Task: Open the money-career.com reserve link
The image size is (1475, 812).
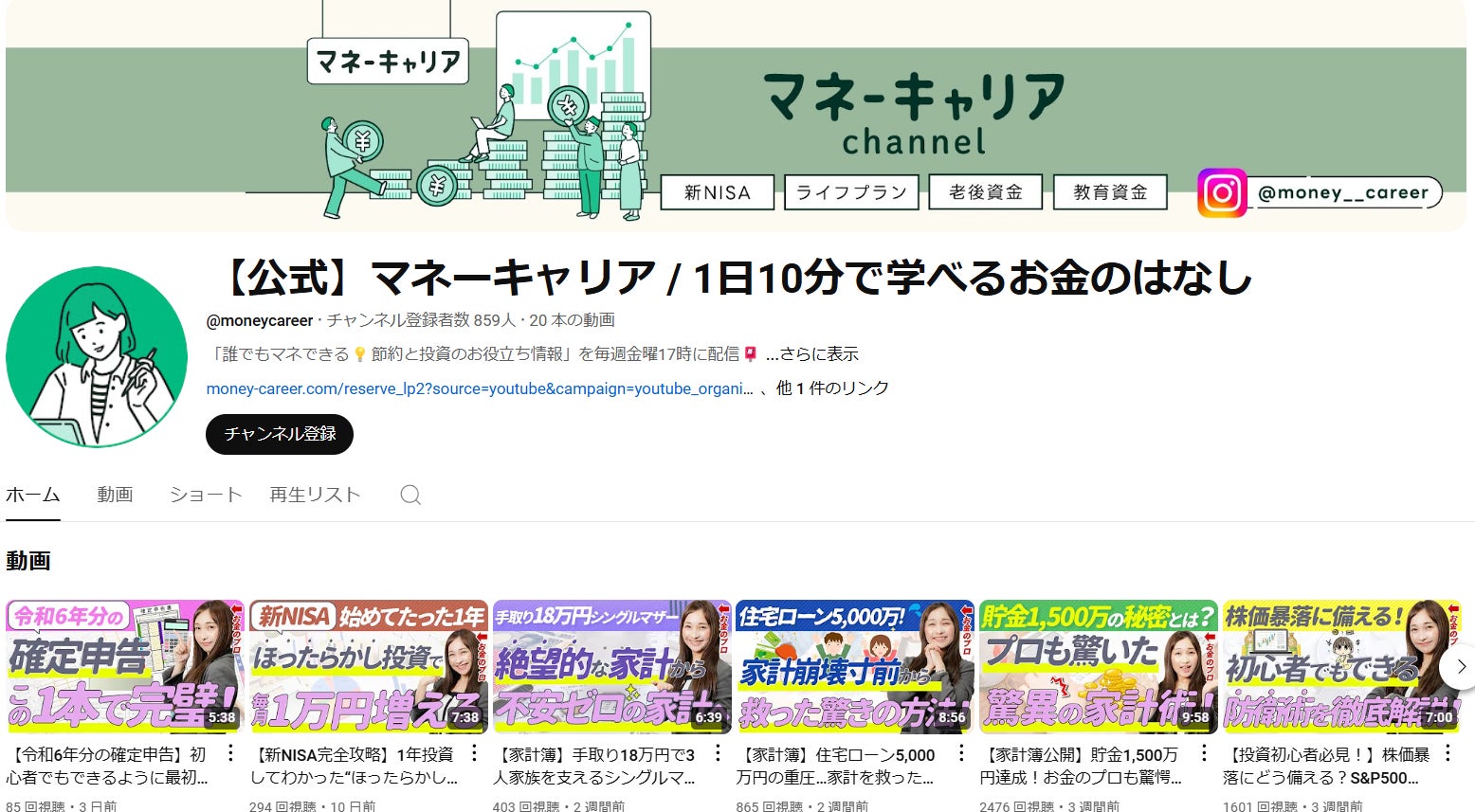Action: click(x=480, y=388)
